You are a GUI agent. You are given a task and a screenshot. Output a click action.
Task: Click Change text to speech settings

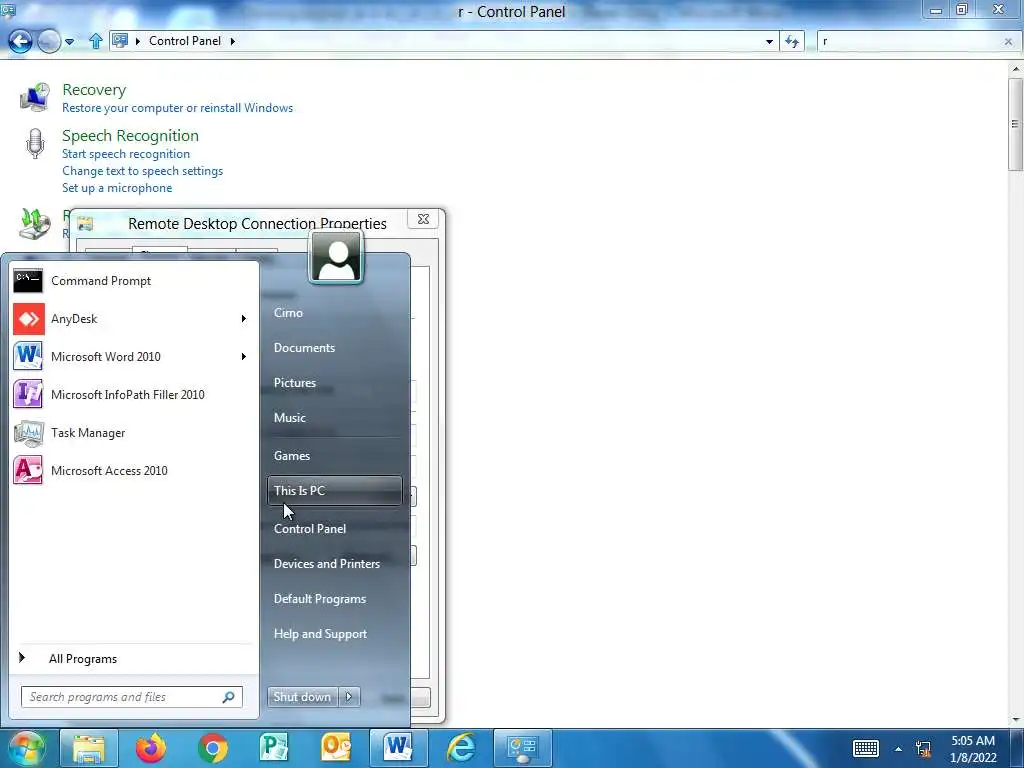click(x=142, y=171)
